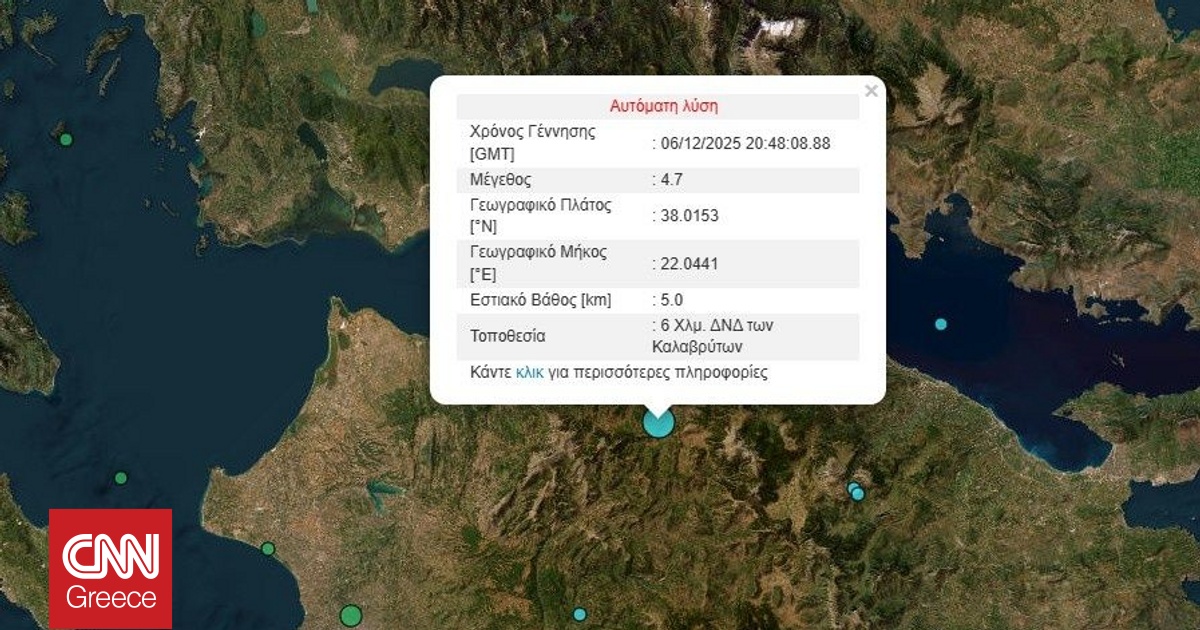Click the Γεωγραφικό Πλάτος latitude row
This screenshot has height=630, width=1200.
pyautogui.click(x=660, y=215)
